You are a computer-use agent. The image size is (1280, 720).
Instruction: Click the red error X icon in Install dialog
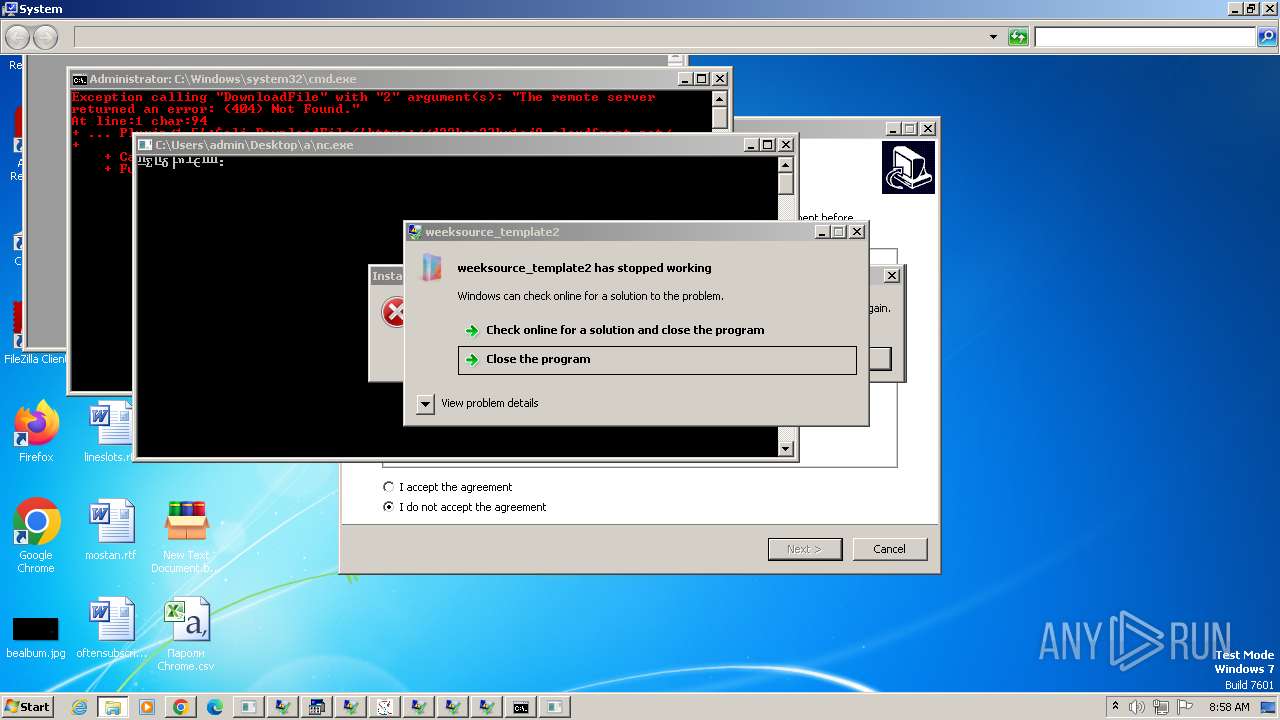[x=394, y=313]
